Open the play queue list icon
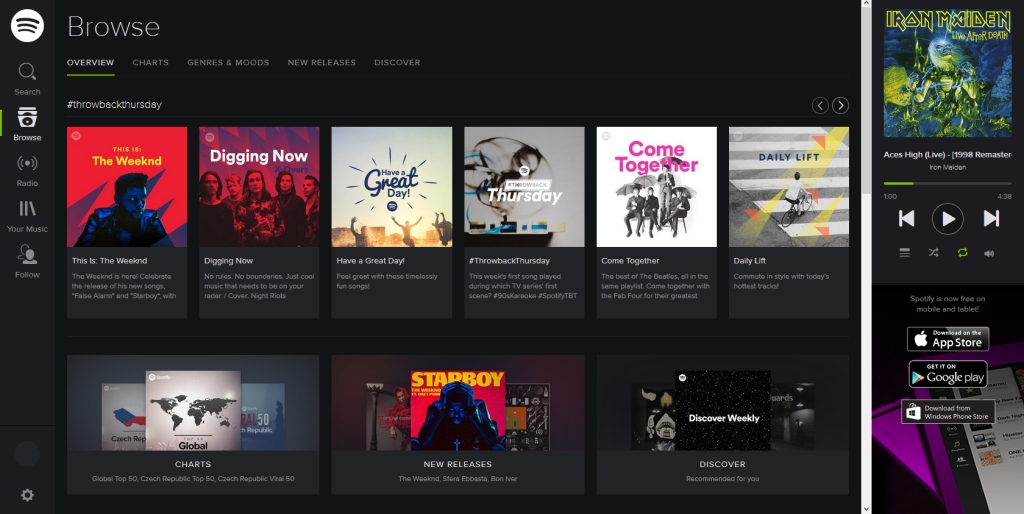Screen dimensions: 1024x514 [x=904, y=253]
